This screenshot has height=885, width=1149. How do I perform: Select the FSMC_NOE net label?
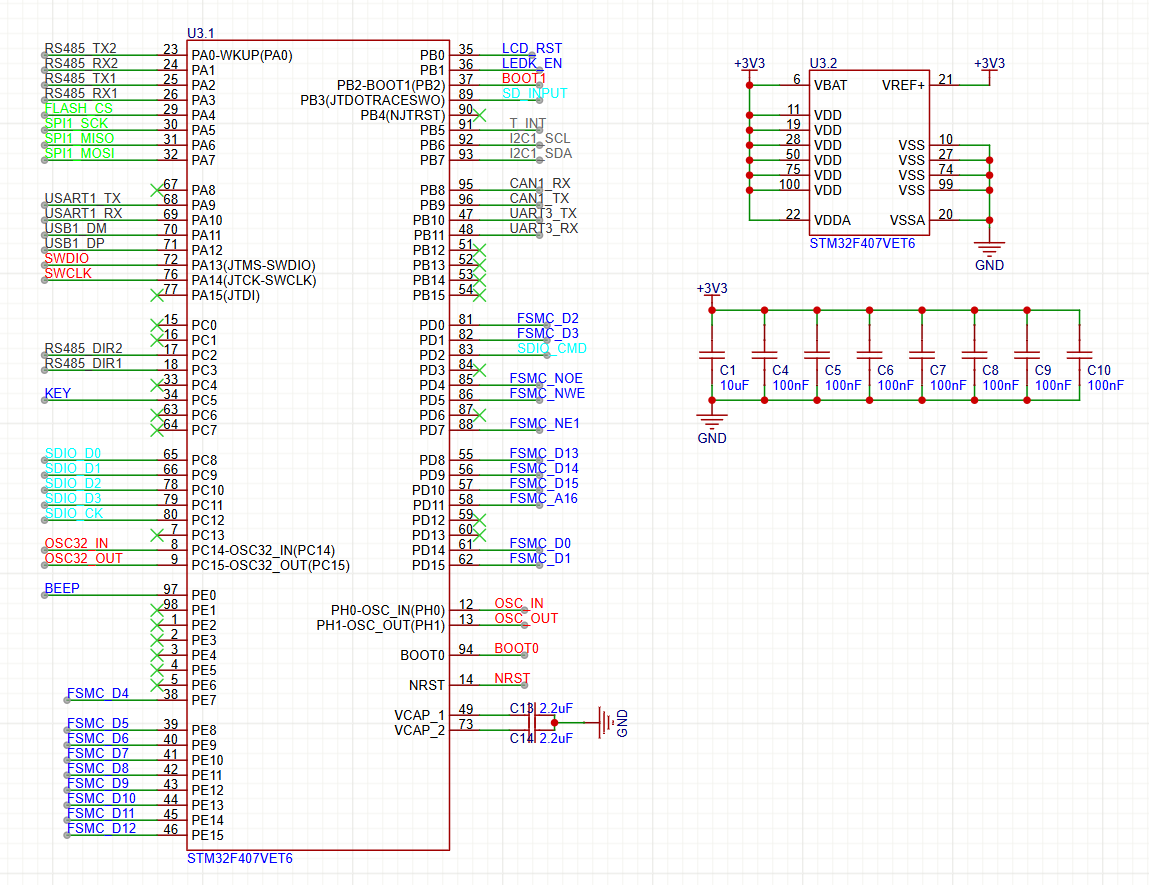point(546,379)
